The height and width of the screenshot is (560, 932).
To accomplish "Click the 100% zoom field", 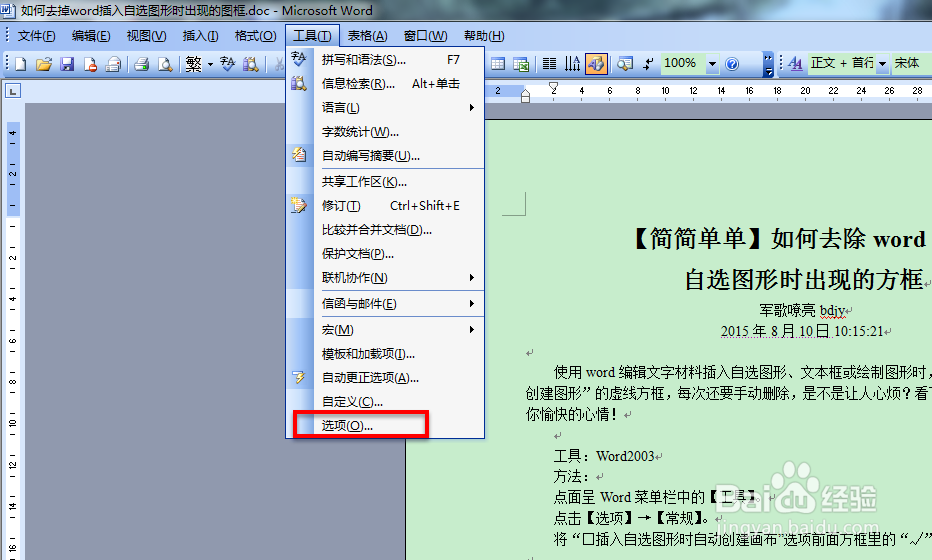I will [x=682, y=63].
